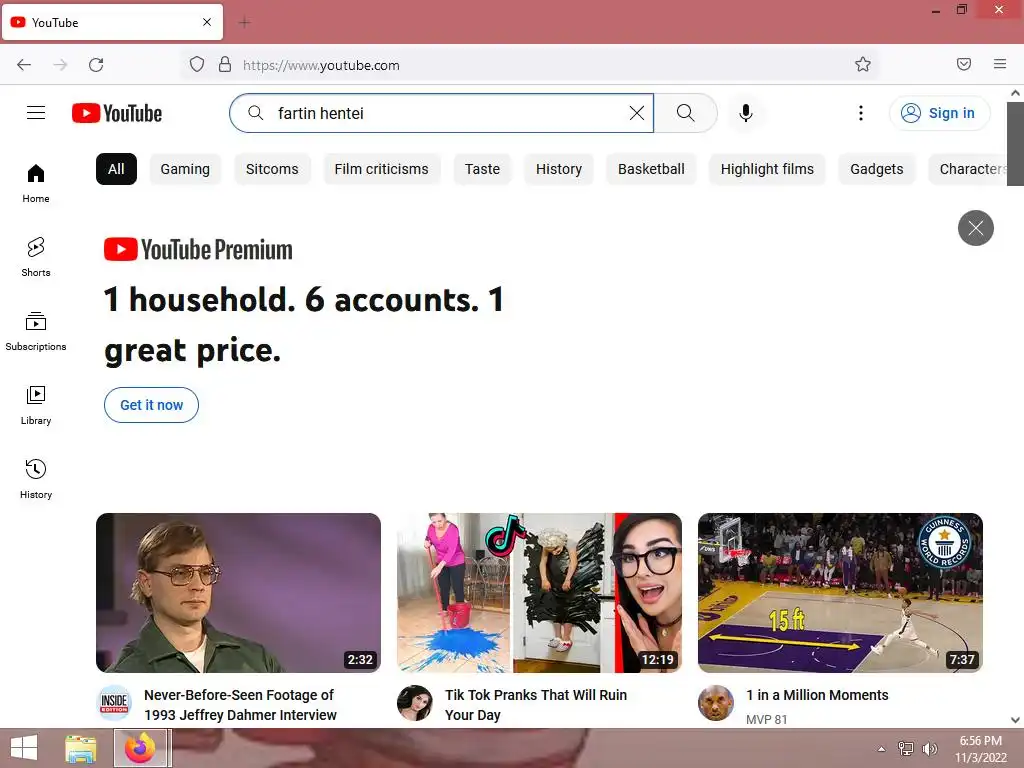Screen dimensions: 1024x768
Task: Select the All filter chip
Action: click(116, 169)
